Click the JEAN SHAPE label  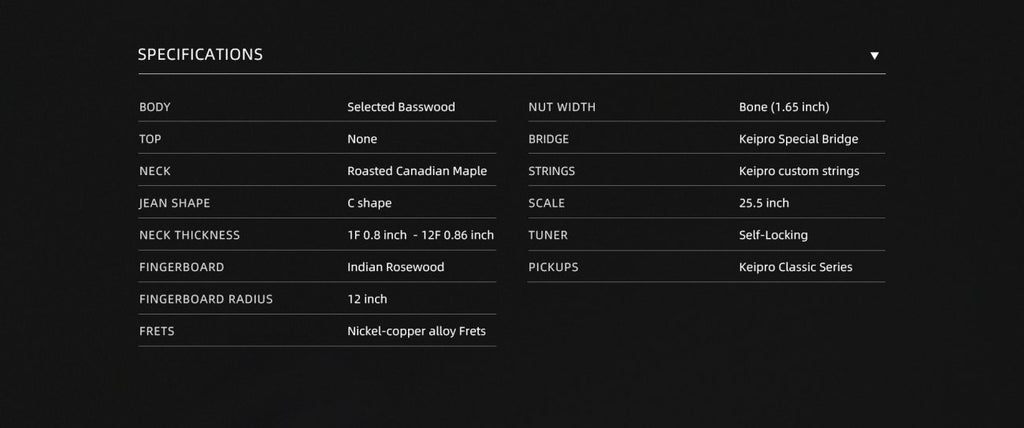(175, 203)
